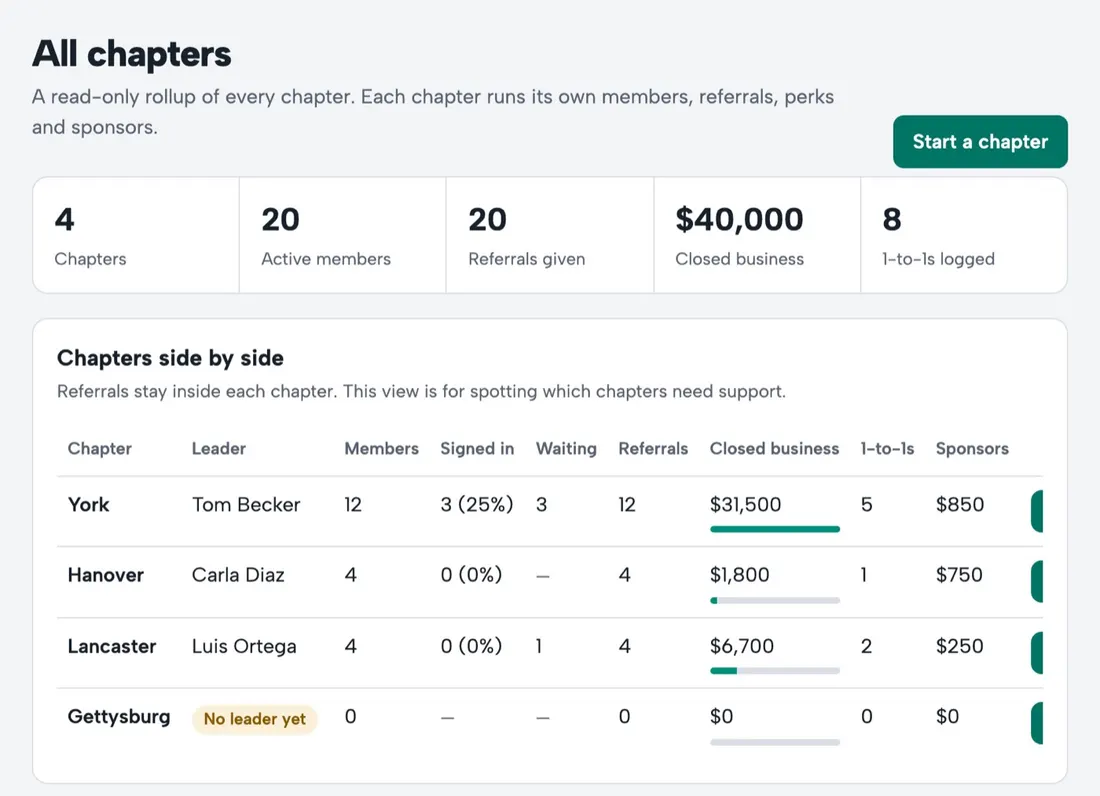Open the Active members stat card
Viewport: 1100px width, 796px height.
coord(342,235)
